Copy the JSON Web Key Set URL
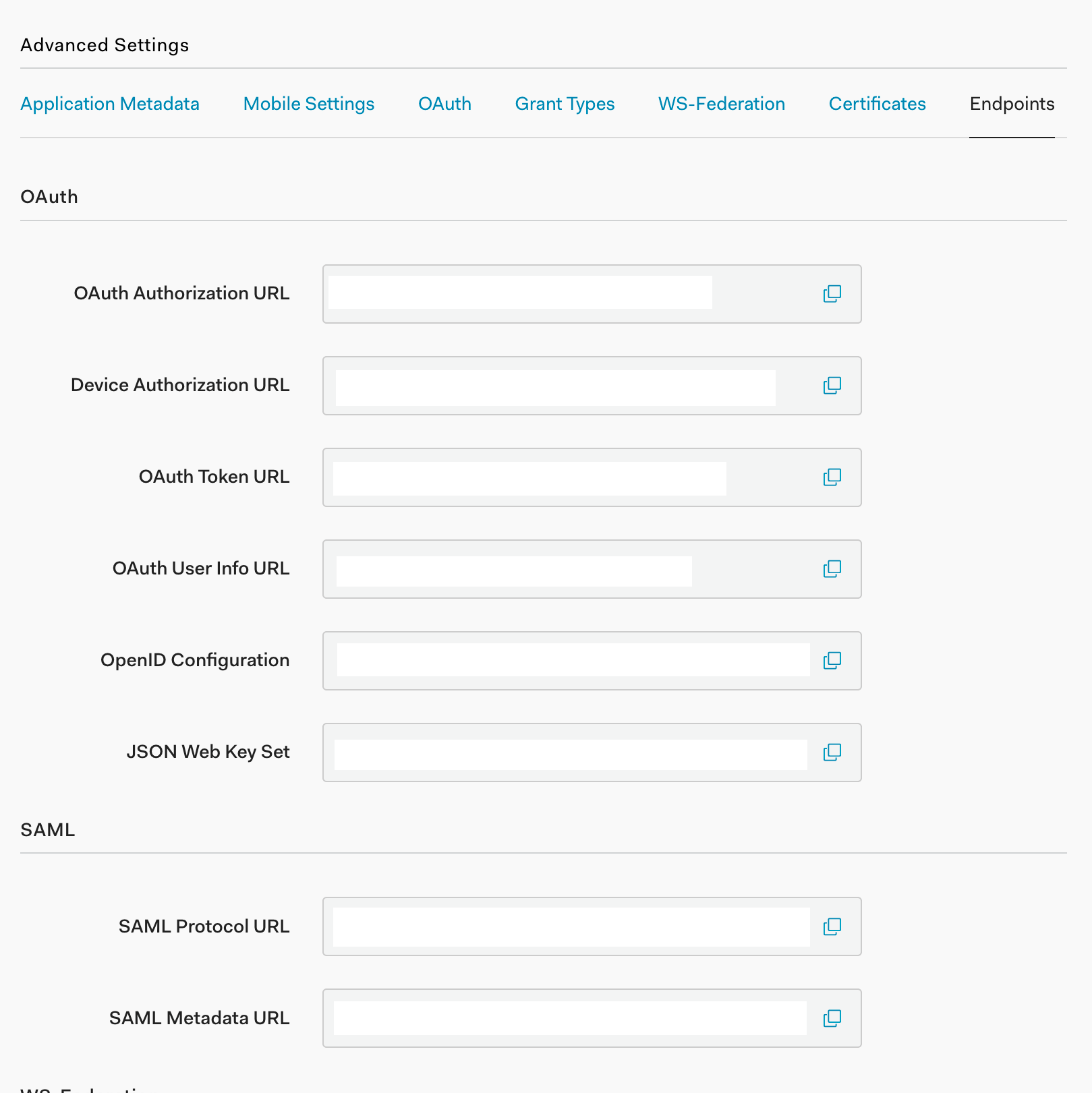Screen dimensions: 1092x1093 (832, 752)
